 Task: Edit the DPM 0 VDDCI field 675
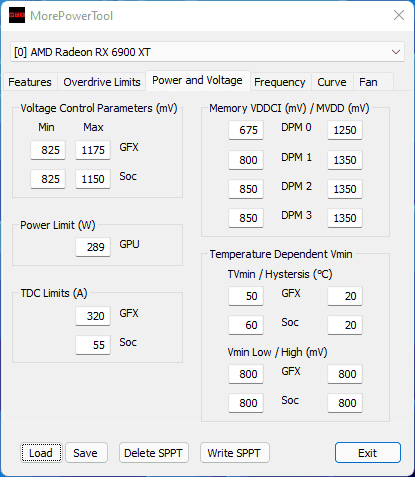tap(246, 130)
